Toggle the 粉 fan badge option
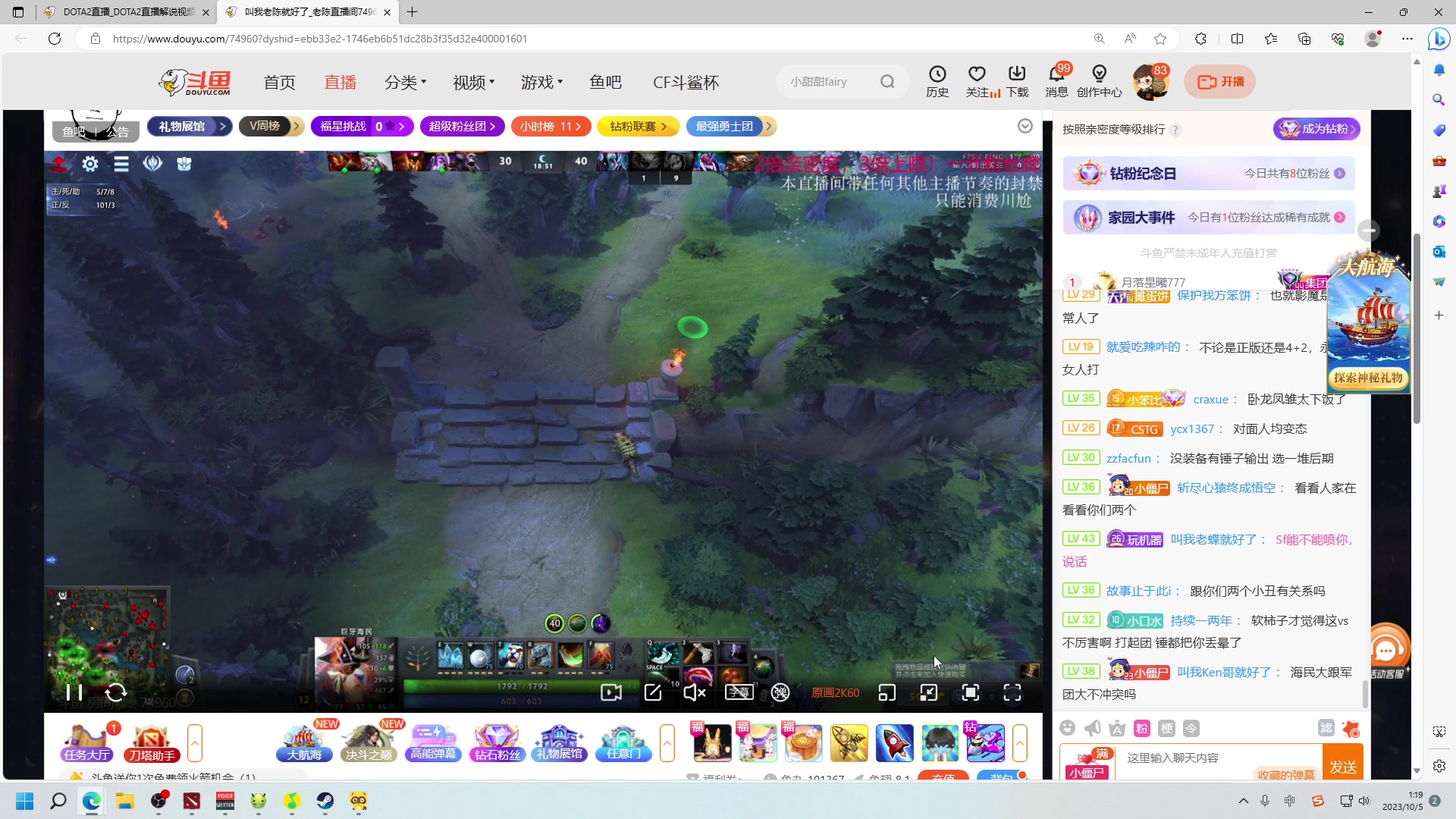 (x=1142, y=728)
